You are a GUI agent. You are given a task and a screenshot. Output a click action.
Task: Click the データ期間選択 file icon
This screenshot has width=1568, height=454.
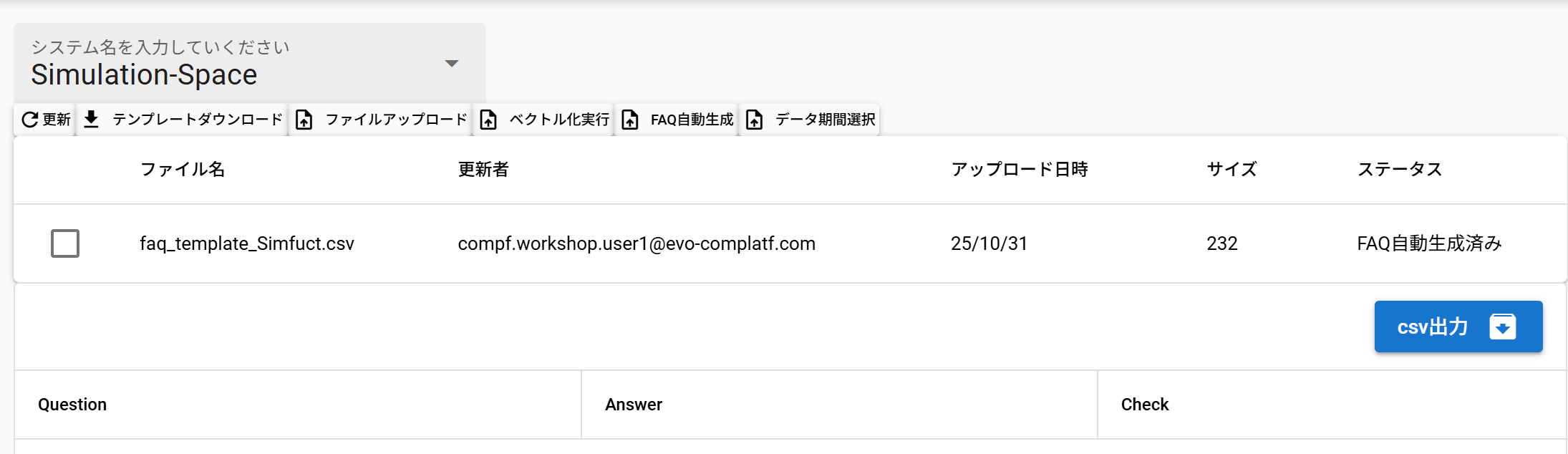tap(755, 120)
